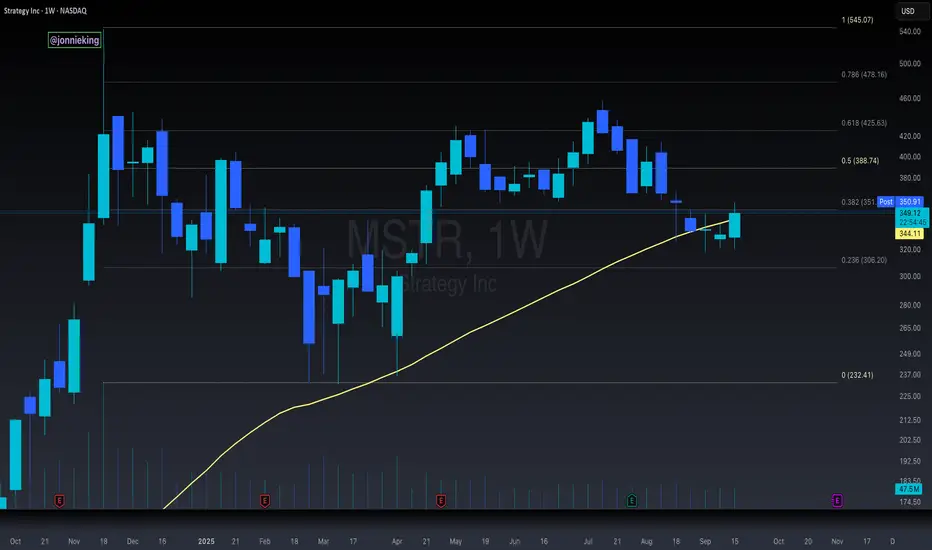Click Jul on the time axis
The height and width of the screenshot is (550, 932).
(588, 541)
